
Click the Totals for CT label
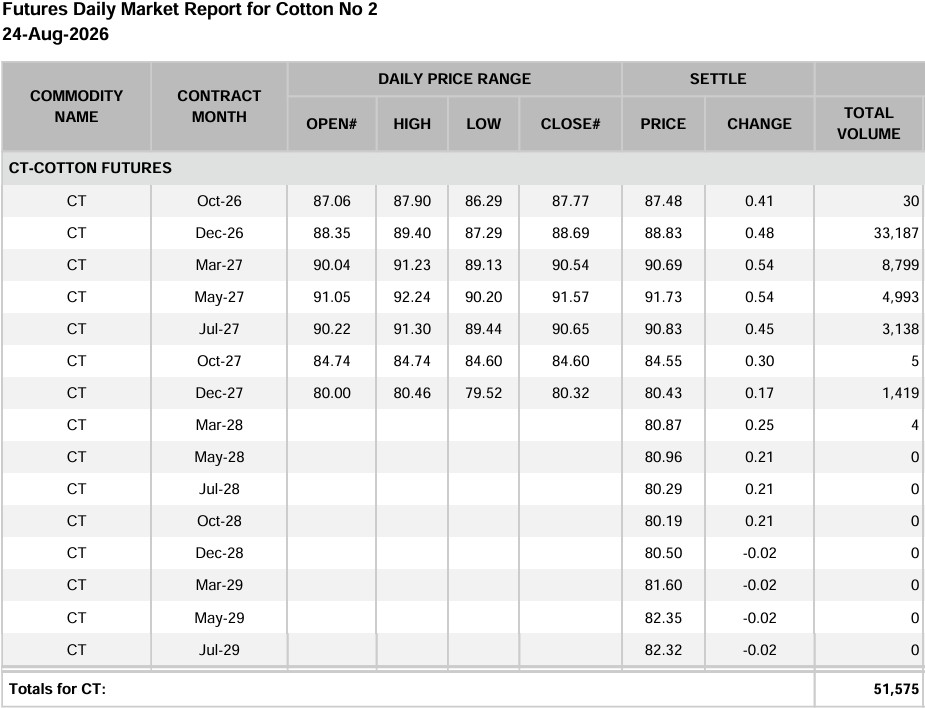coord(57,689)
